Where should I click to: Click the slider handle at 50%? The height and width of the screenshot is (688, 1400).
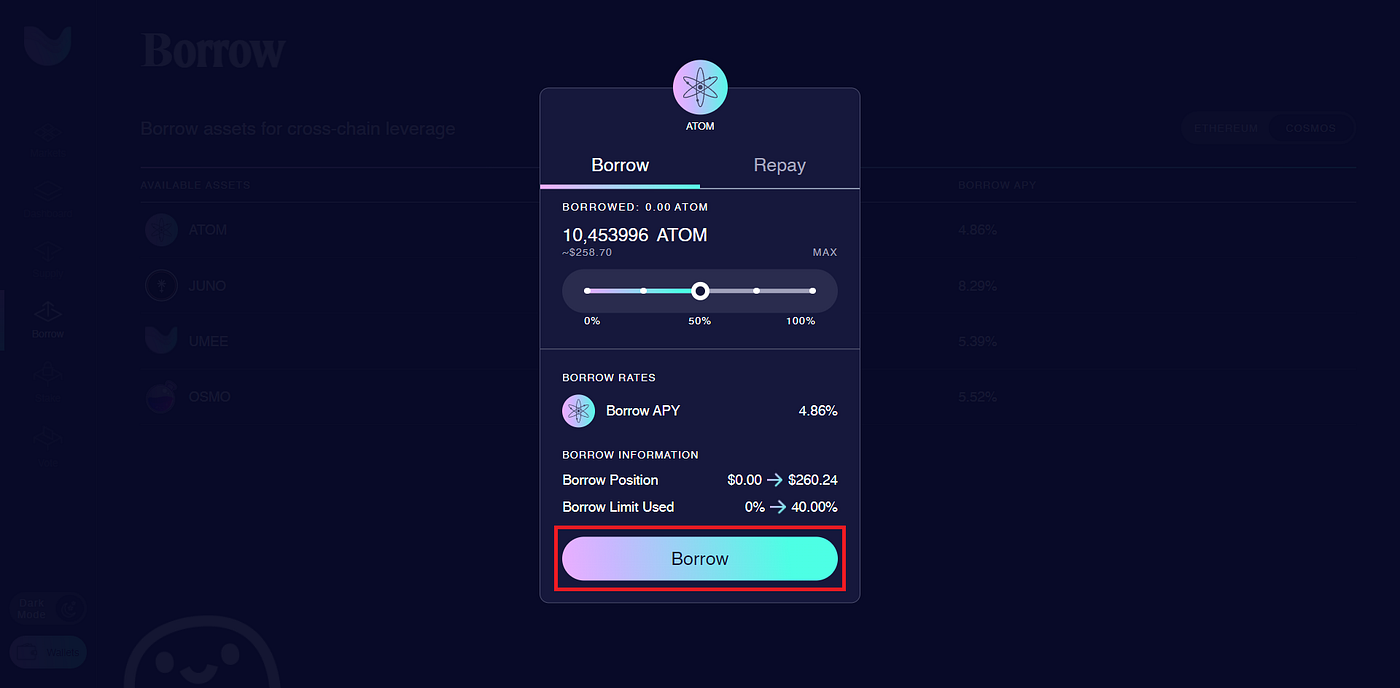[x=700, y=291]
